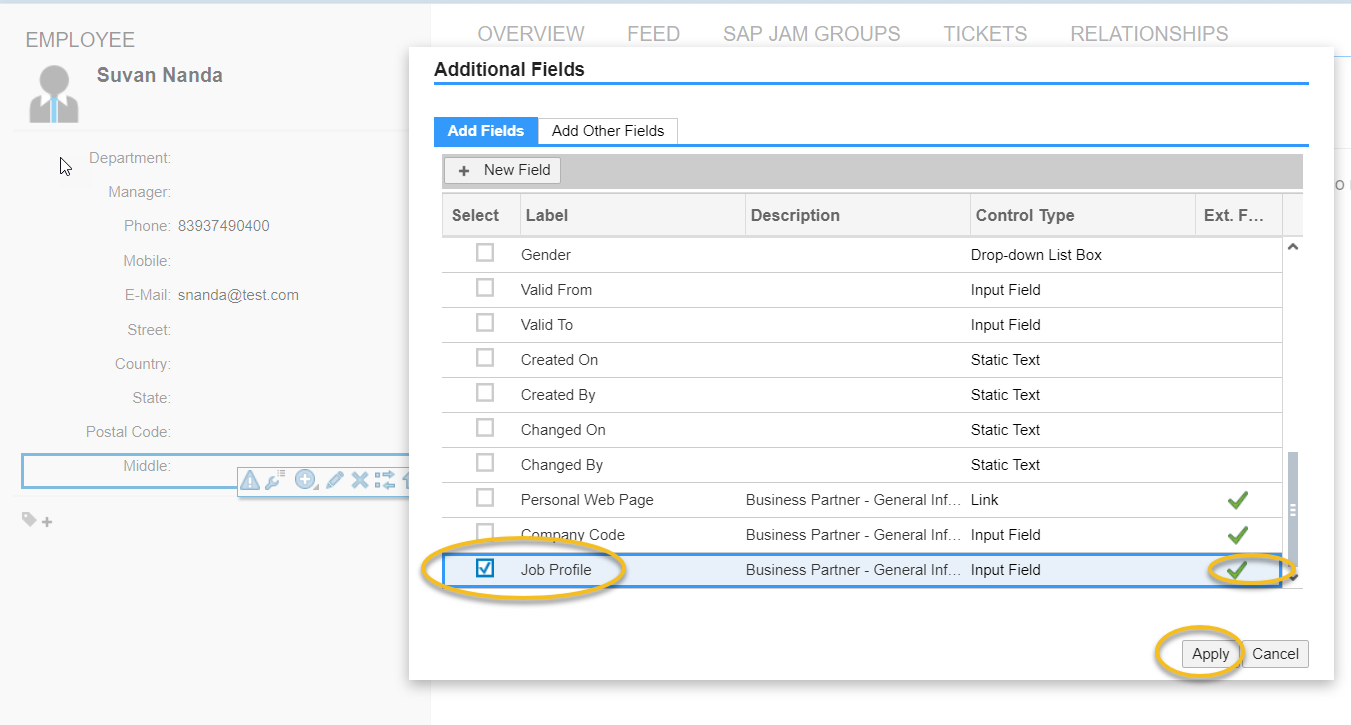1351x725 pixels.
Task: Enable the Gender field checkbox
Action: click(485, 252)
